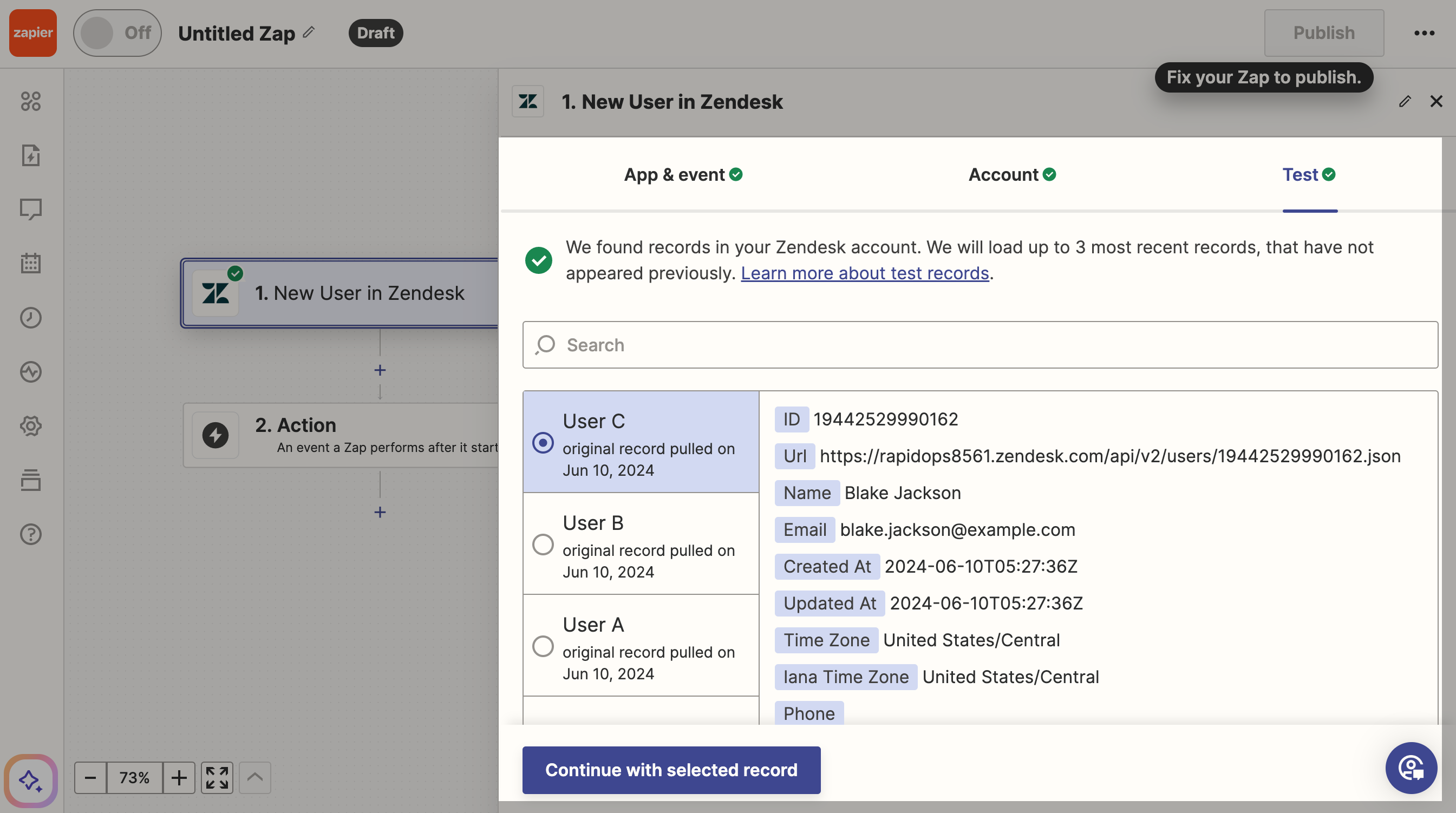Toggle the Zap On/Off switch

coord(117,33)
